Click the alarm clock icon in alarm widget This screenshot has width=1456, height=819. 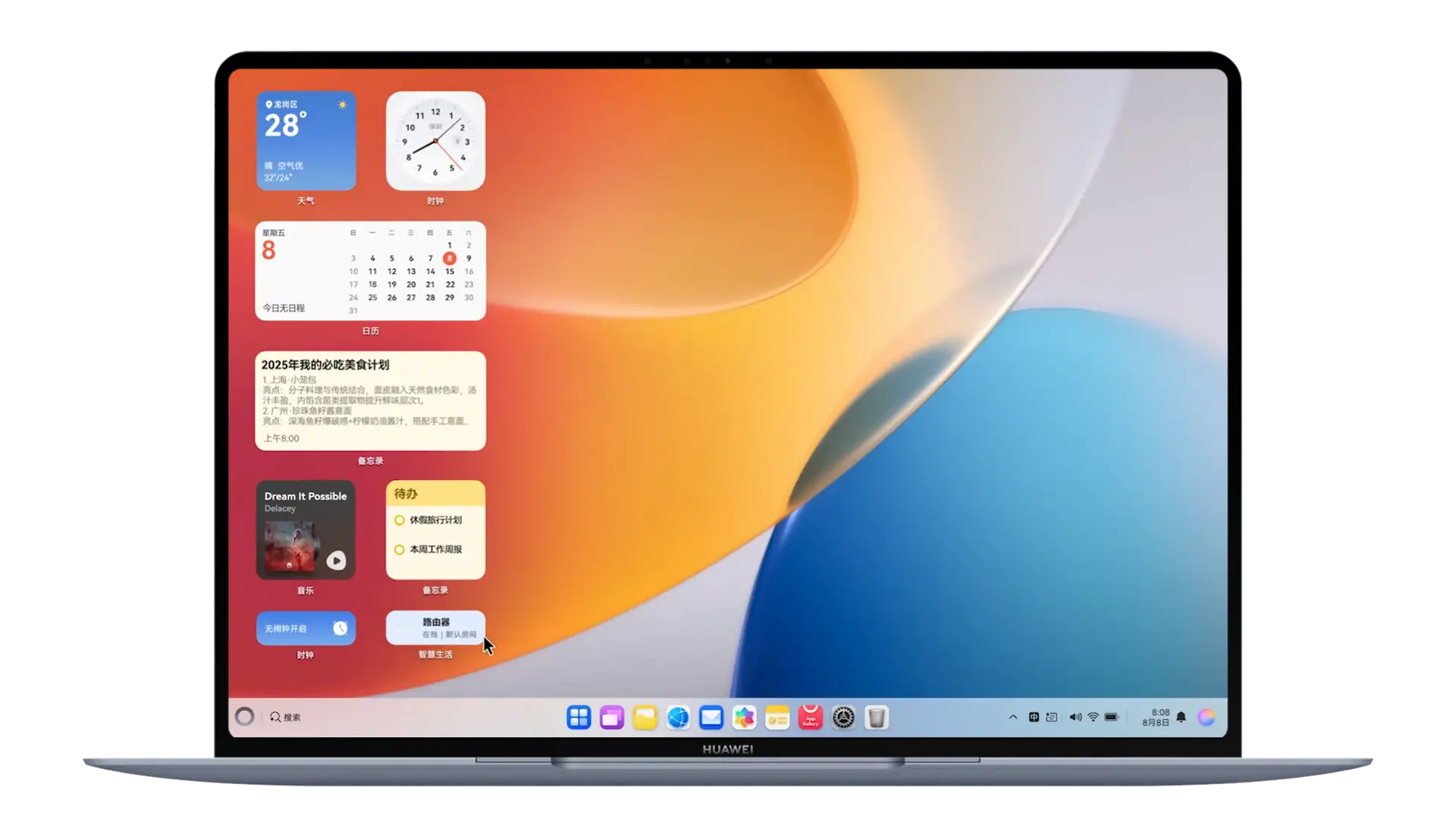click(x=340, y=628)
